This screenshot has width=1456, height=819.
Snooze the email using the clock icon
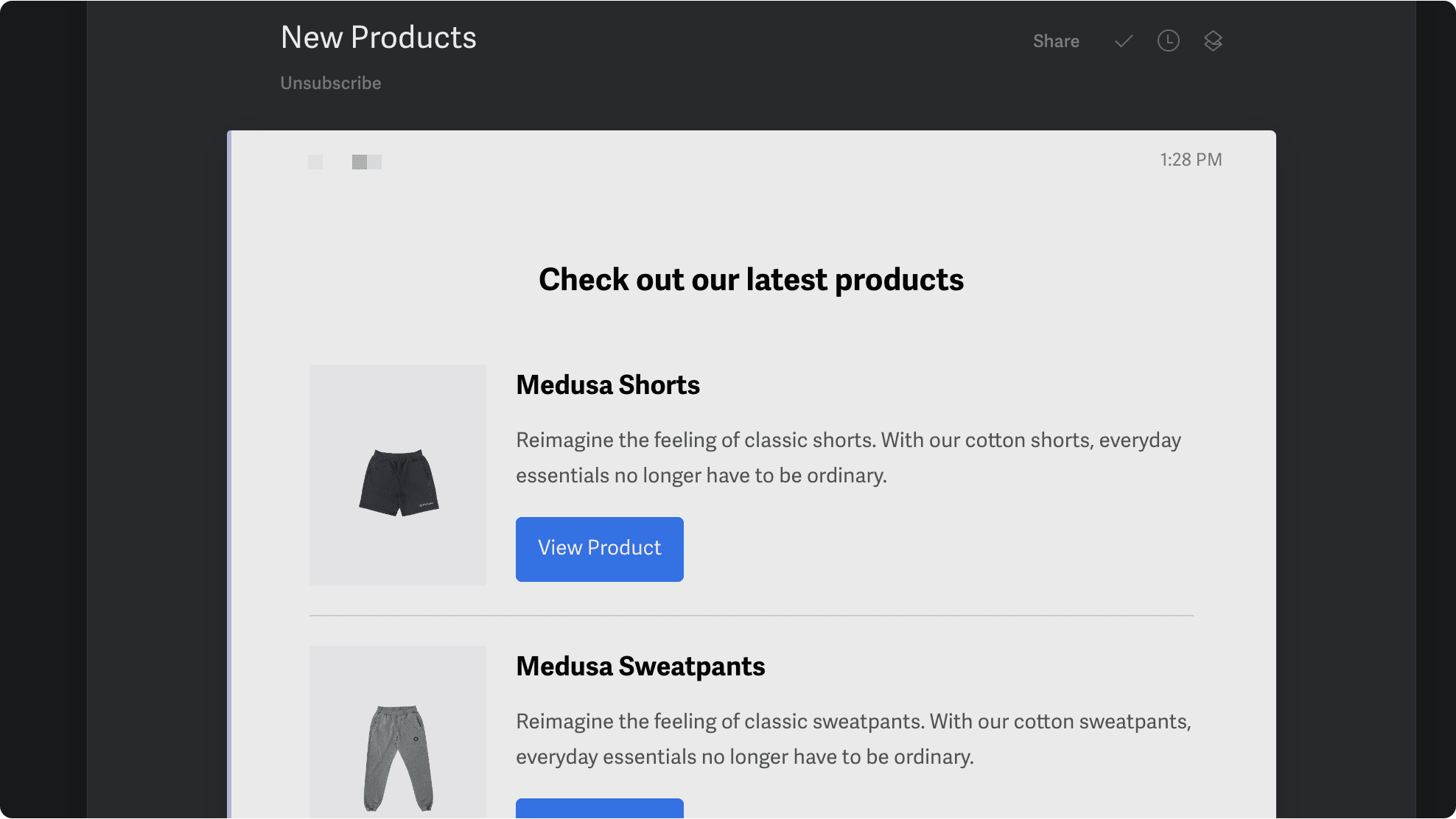(x=1168, y=41)
